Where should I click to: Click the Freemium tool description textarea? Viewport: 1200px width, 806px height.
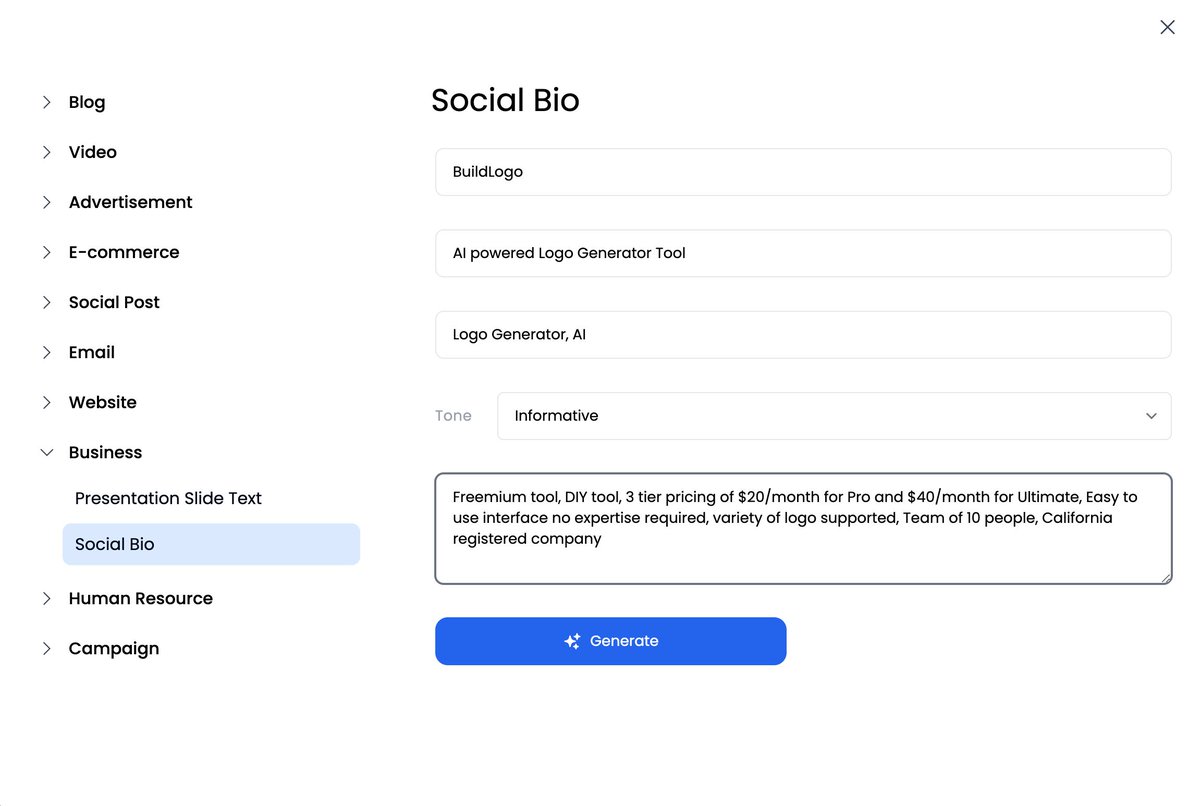(803, 528)
